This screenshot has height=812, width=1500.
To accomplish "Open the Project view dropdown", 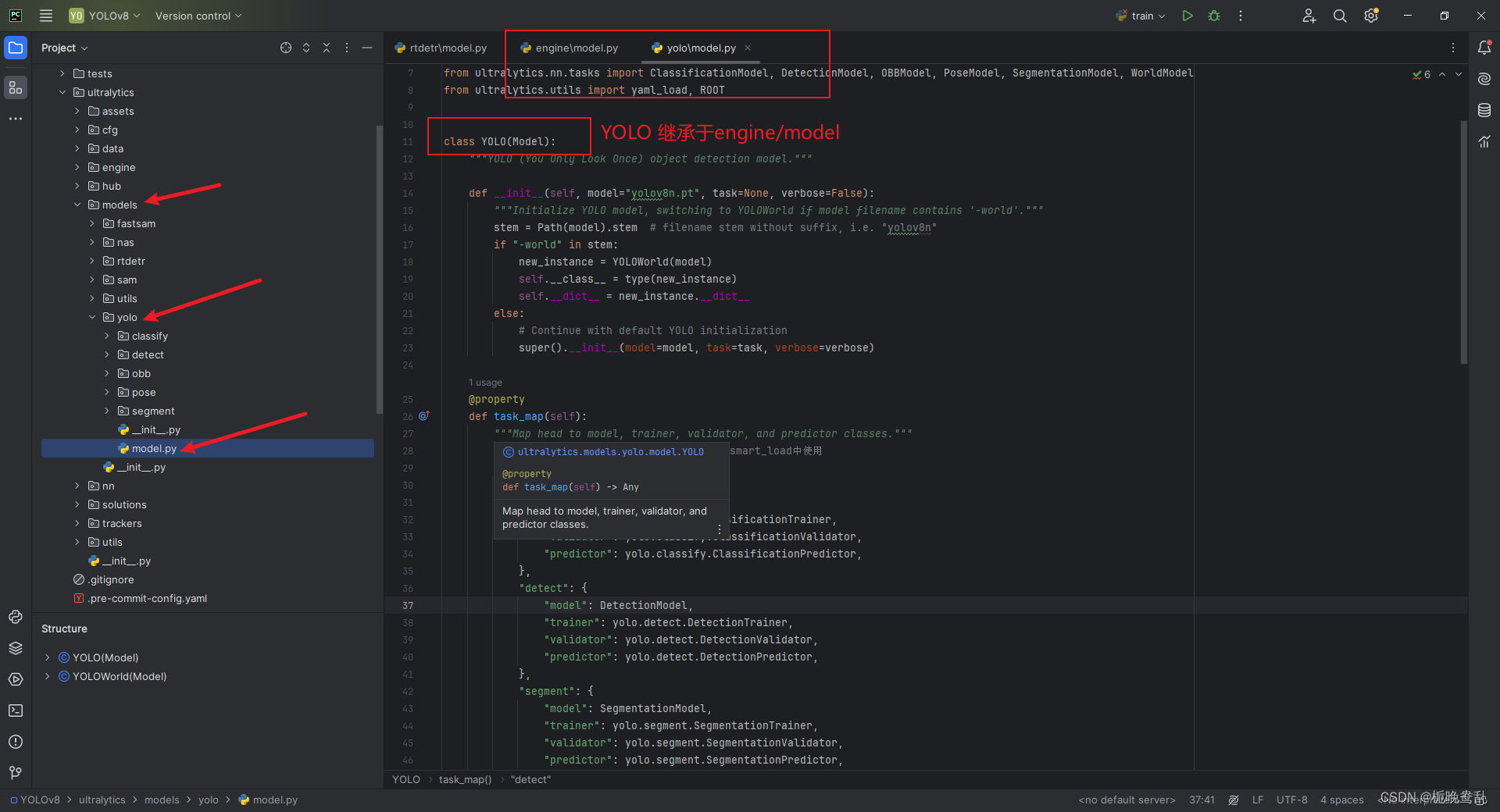I will click(65, 48).
